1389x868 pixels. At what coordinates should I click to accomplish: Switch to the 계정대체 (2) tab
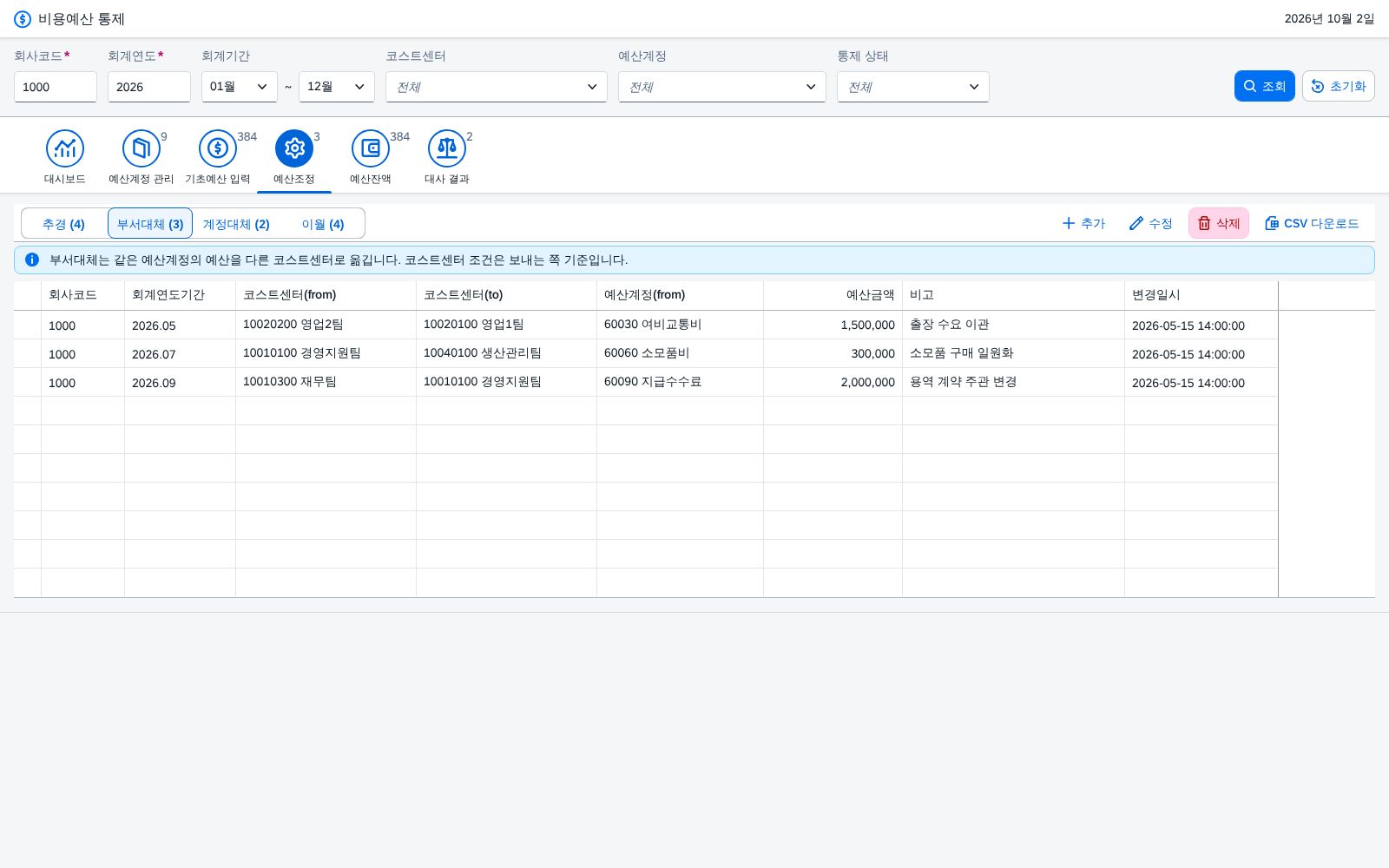pyautogui.click(x=236, y=224)
